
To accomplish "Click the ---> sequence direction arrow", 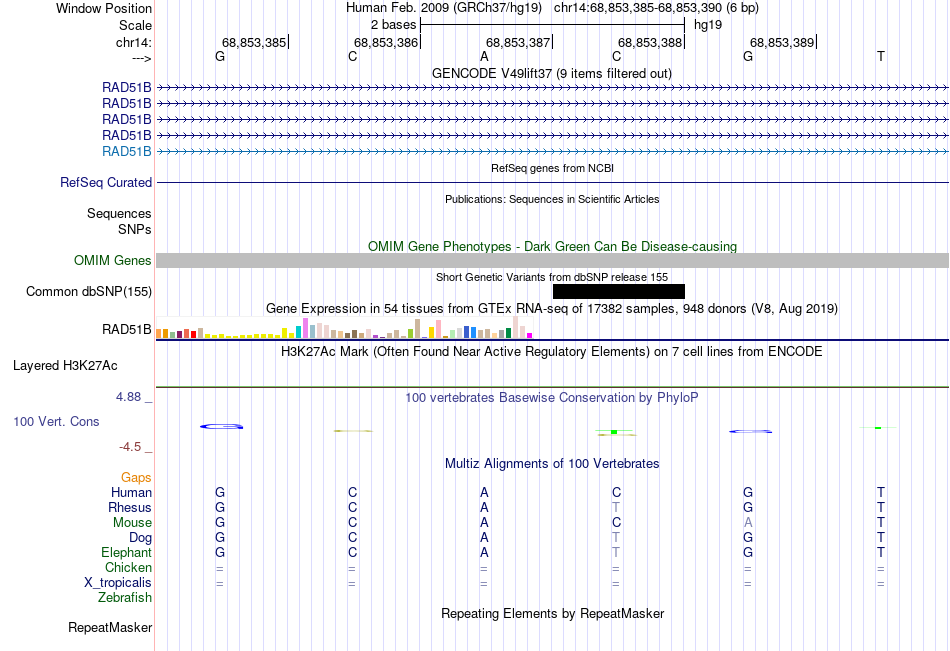I will [142, 58].
